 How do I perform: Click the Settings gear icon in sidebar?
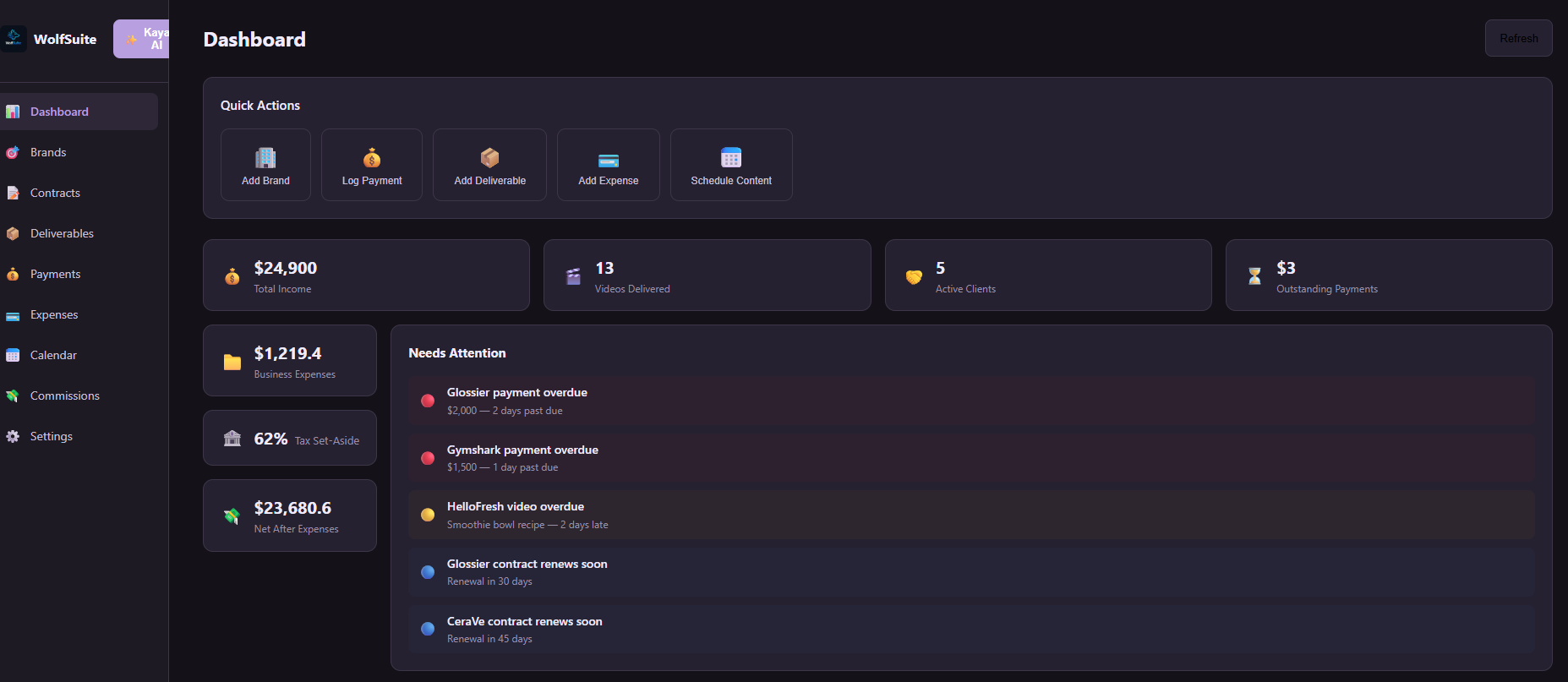[x=13, y=436]
